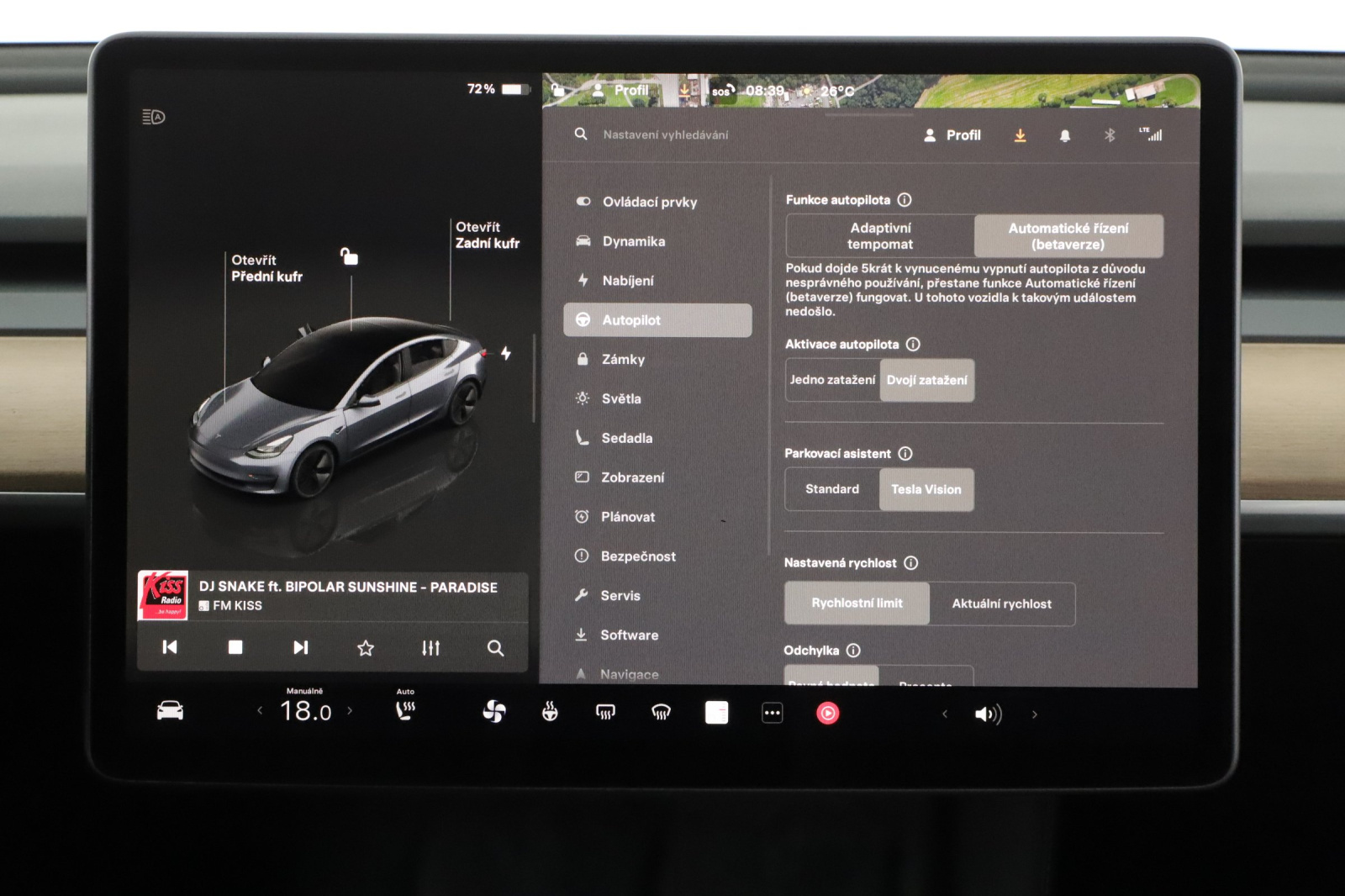Select Automatické řízení (betaverze) option
Viewport: 1345px width, 896px height.
(x=1068, y=236)
